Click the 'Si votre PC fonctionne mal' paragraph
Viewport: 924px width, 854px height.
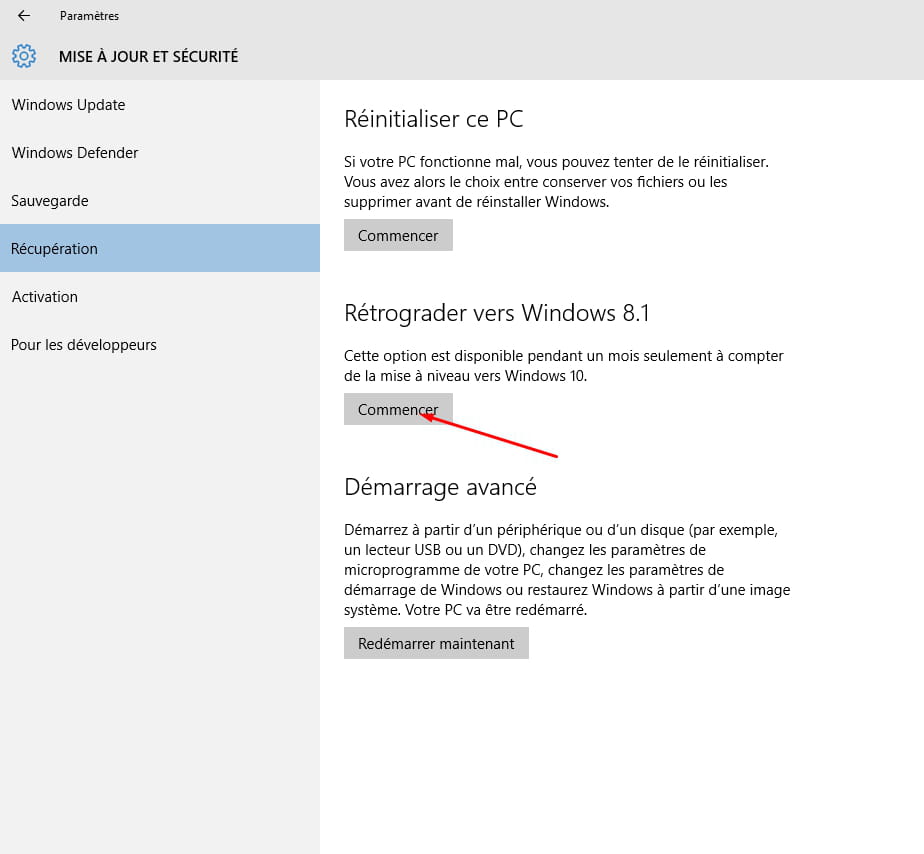tap(556, 182)
